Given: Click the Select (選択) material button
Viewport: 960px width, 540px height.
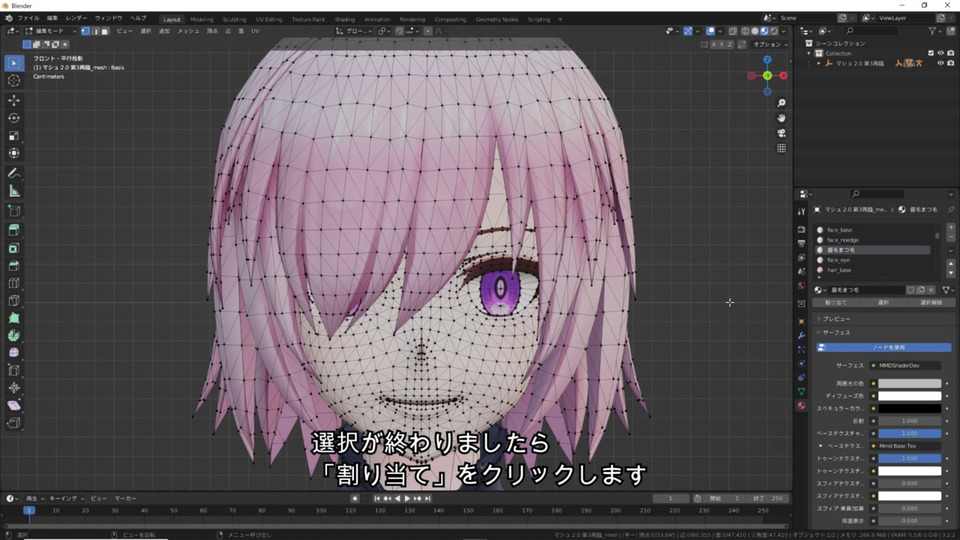Looking at the screenshot, I should [x=883, y=302].
